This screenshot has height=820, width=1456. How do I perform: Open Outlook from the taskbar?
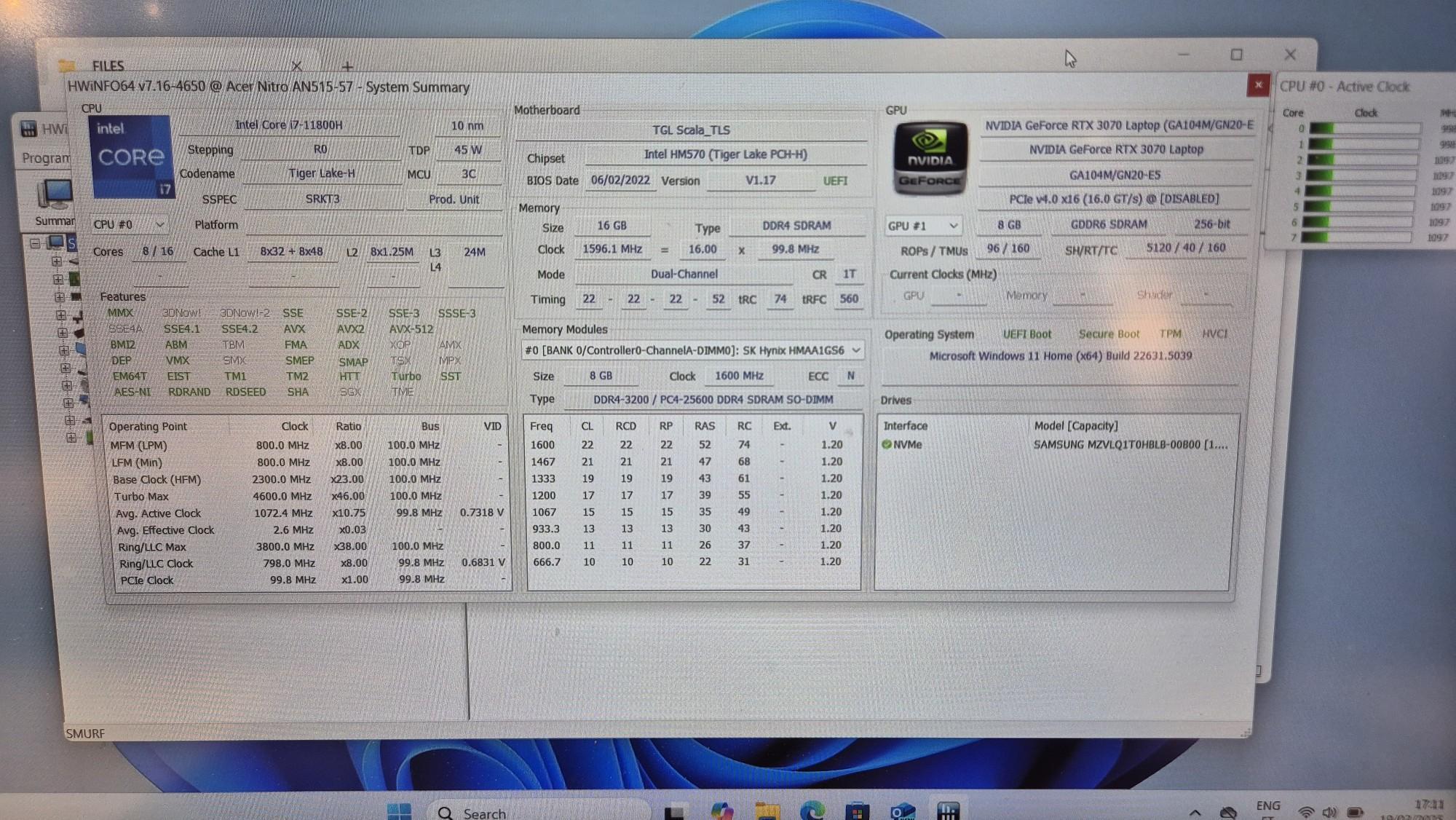point(903,811)
